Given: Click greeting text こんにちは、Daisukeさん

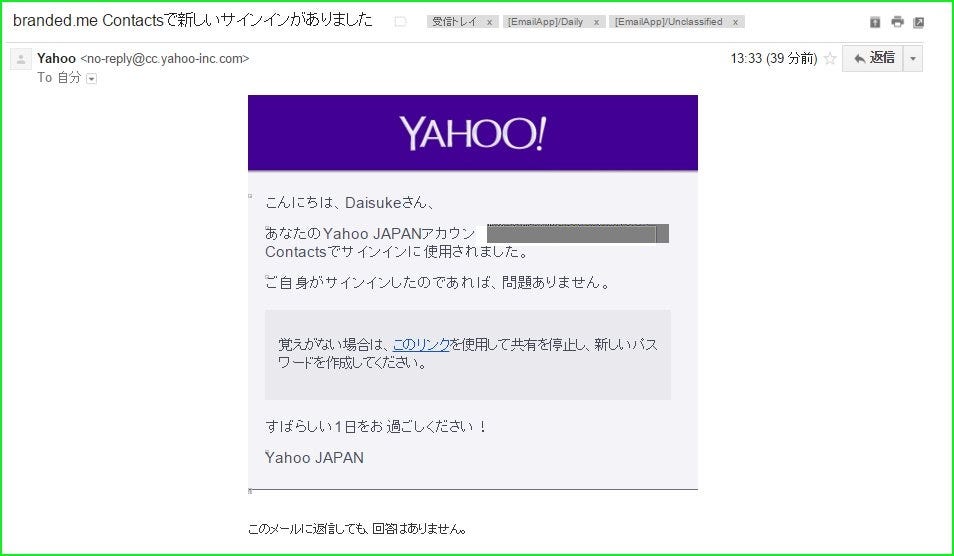Looking at the screenshot, I should (349, 203).
